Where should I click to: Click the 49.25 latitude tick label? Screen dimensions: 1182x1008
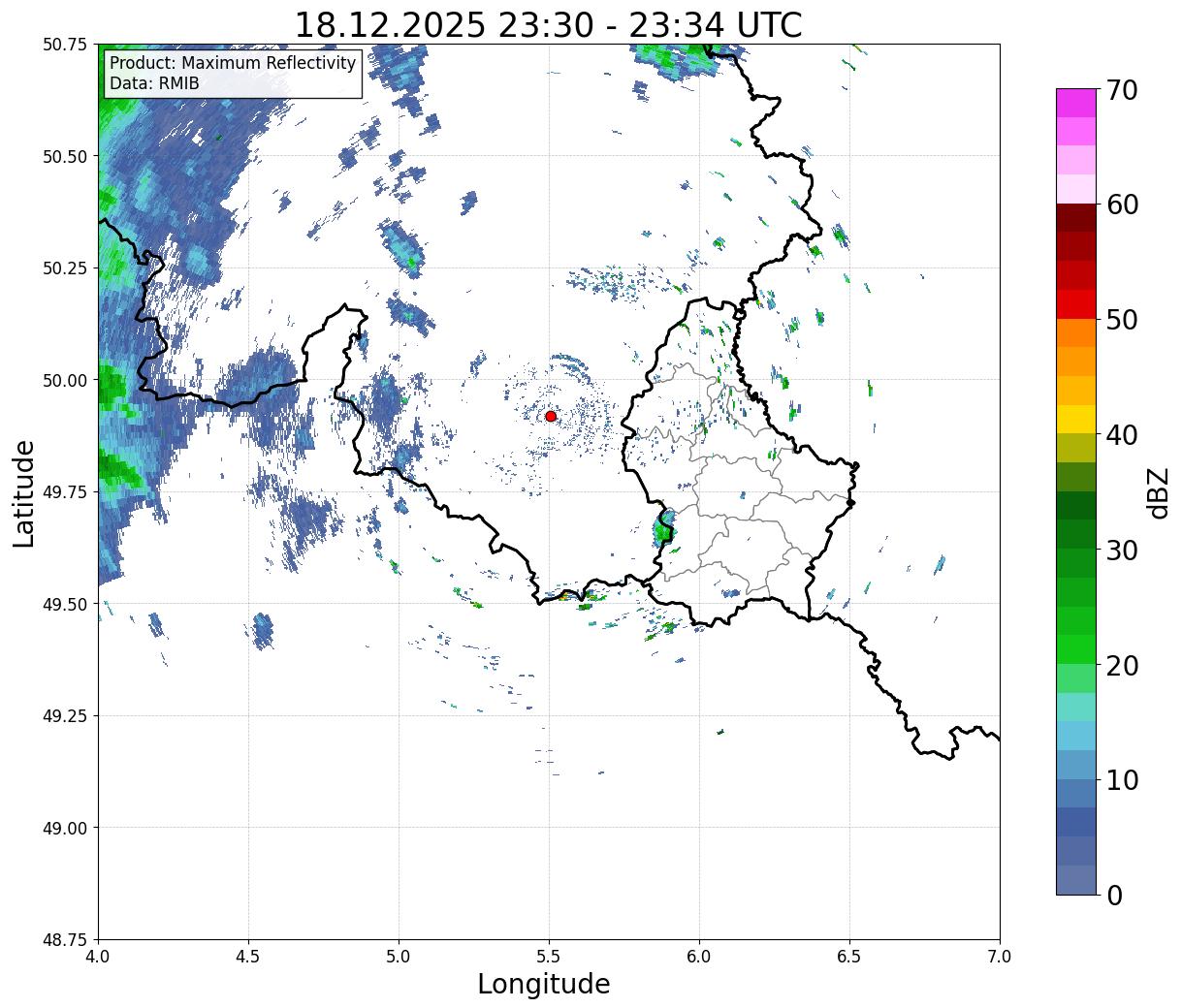point(65,716)
